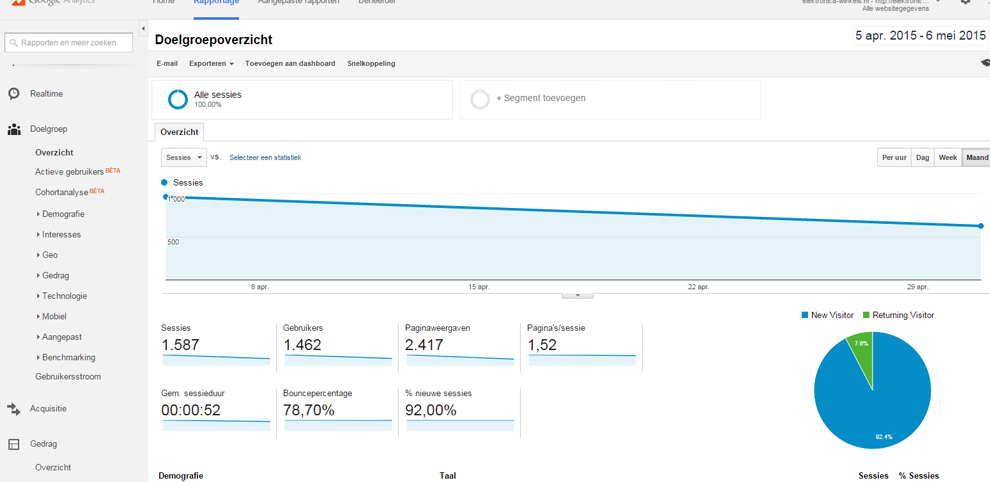The height and width of the screenshot is (482, 990).
Task: Expand the Mobiel tree item
Action: coord(39,316)
